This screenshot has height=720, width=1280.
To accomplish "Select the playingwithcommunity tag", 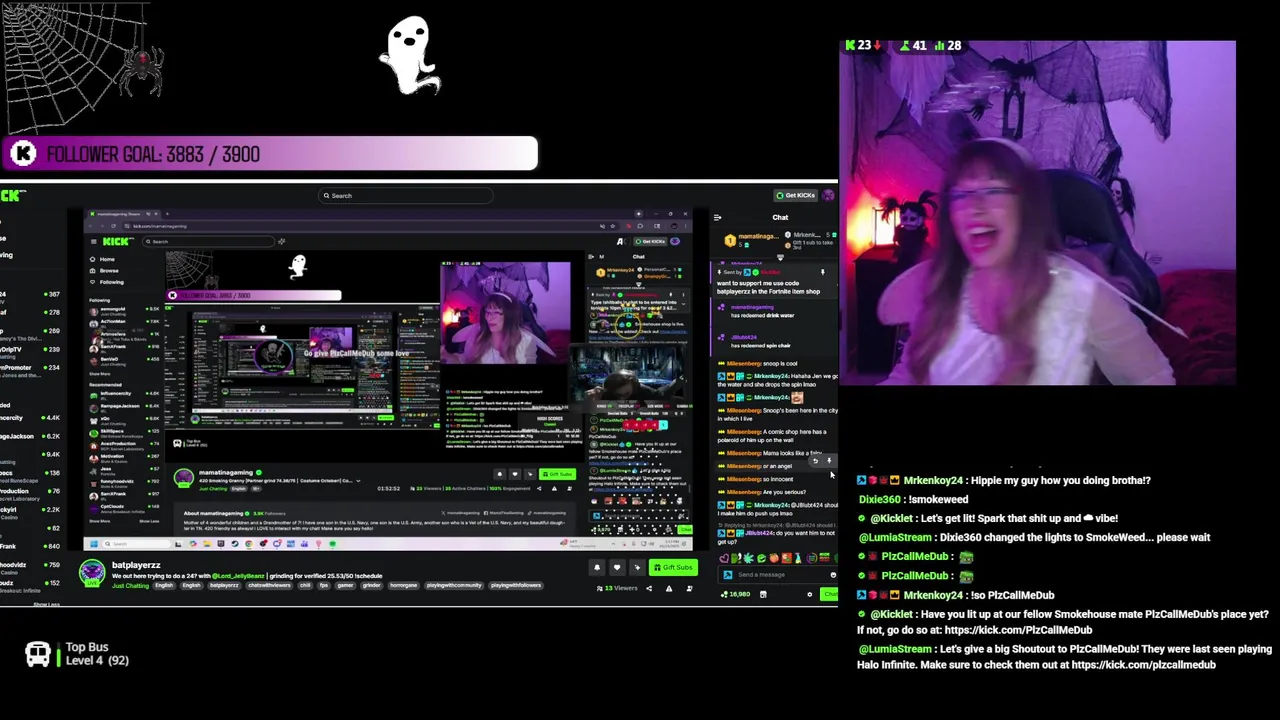I will [454, 586].
